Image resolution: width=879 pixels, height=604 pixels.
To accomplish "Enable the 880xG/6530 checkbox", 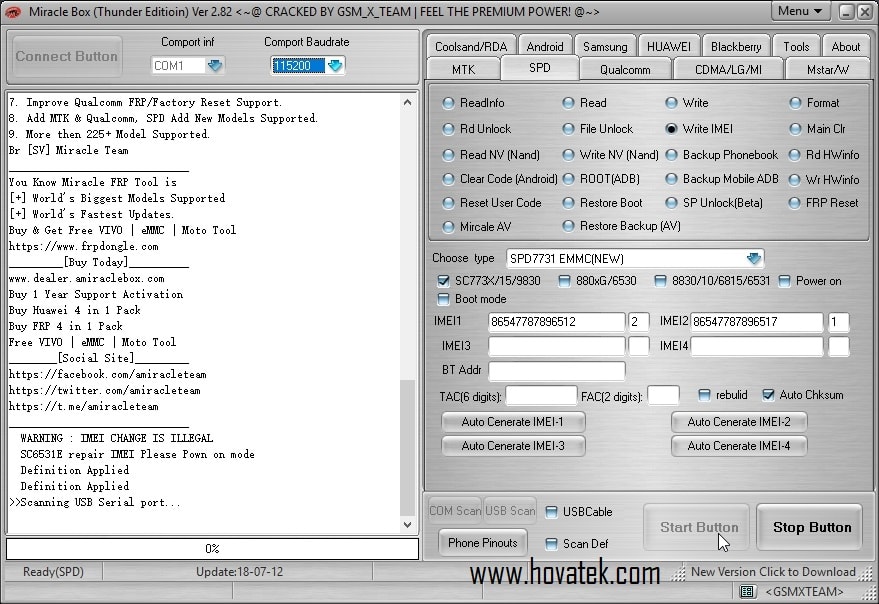I will [565, 281].
